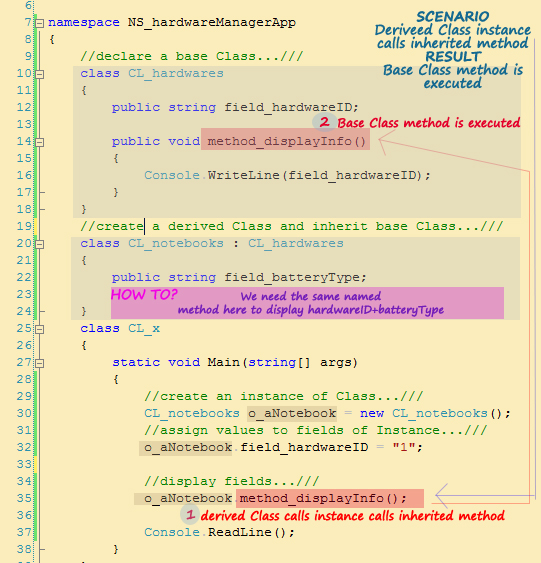Click the CL_hardwares base class reference after colon

(x=296, y=243)
